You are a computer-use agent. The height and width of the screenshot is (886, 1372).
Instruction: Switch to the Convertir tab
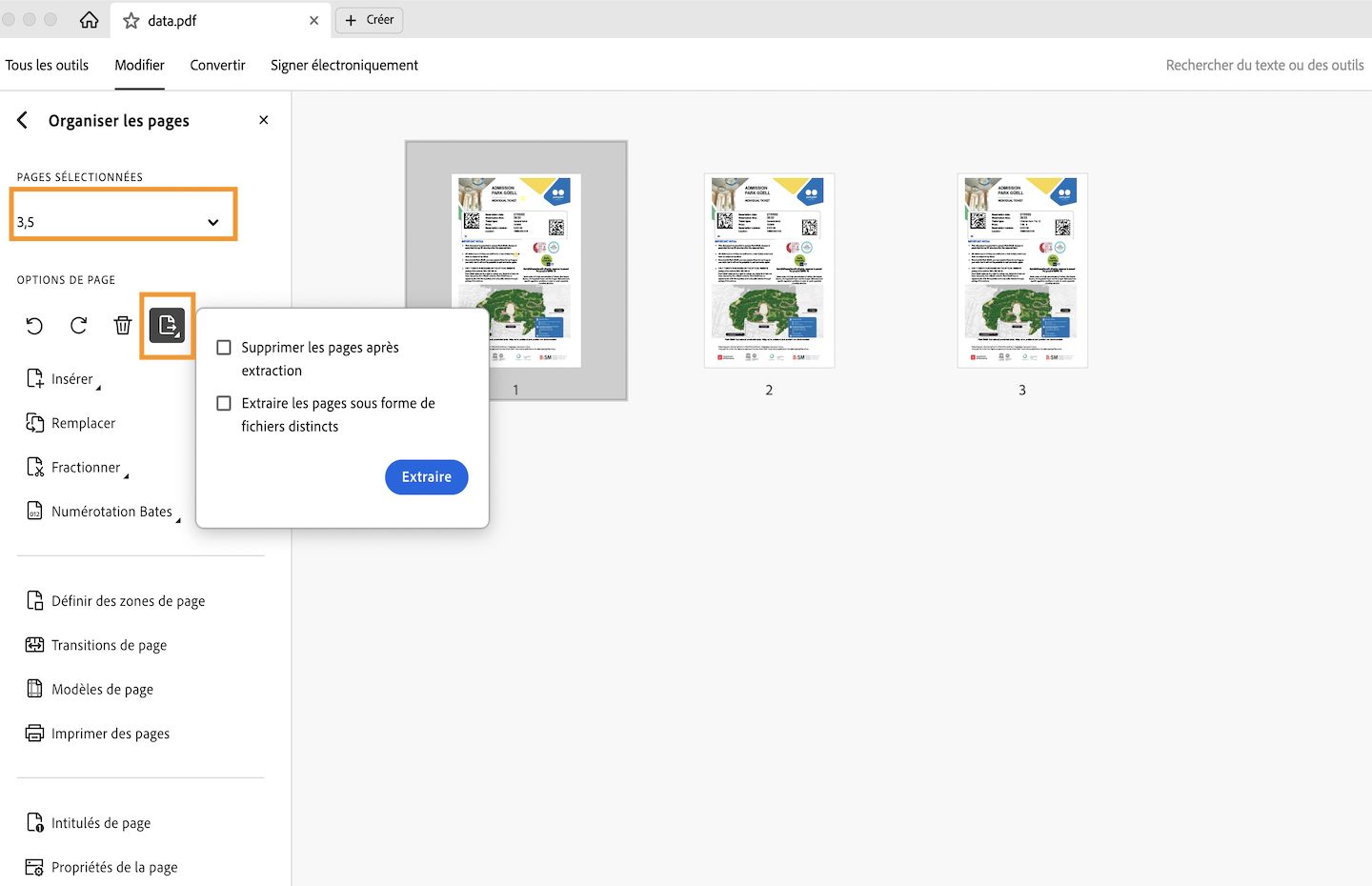(217, 65)
